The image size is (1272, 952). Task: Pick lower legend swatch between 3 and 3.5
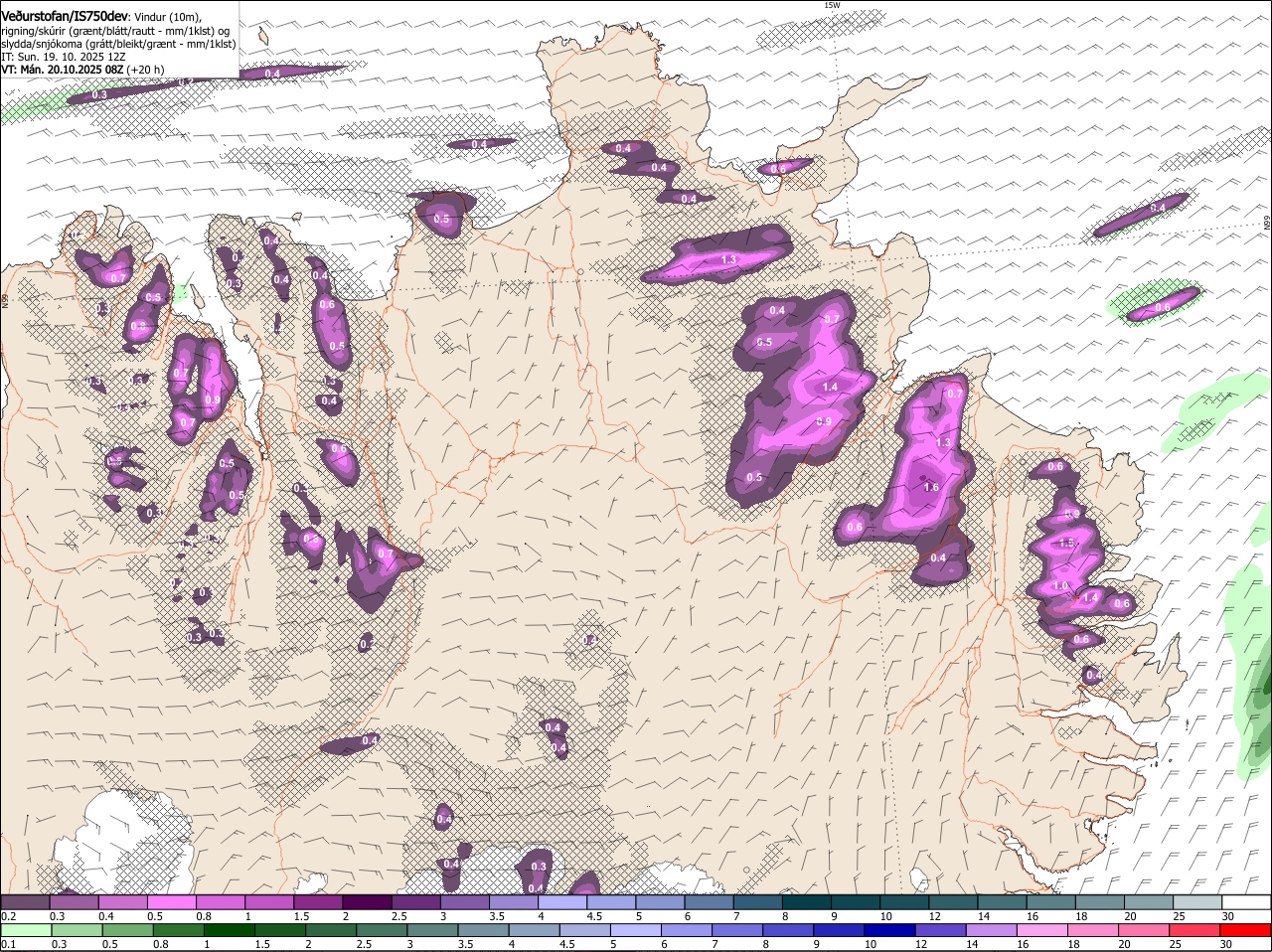point(431,930)
